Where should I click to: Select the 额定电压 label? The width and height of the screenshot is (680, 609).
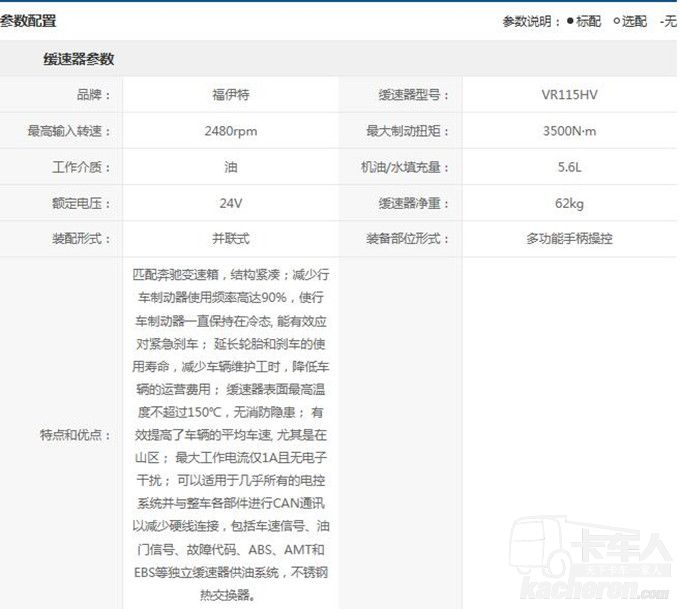[82, 203]
